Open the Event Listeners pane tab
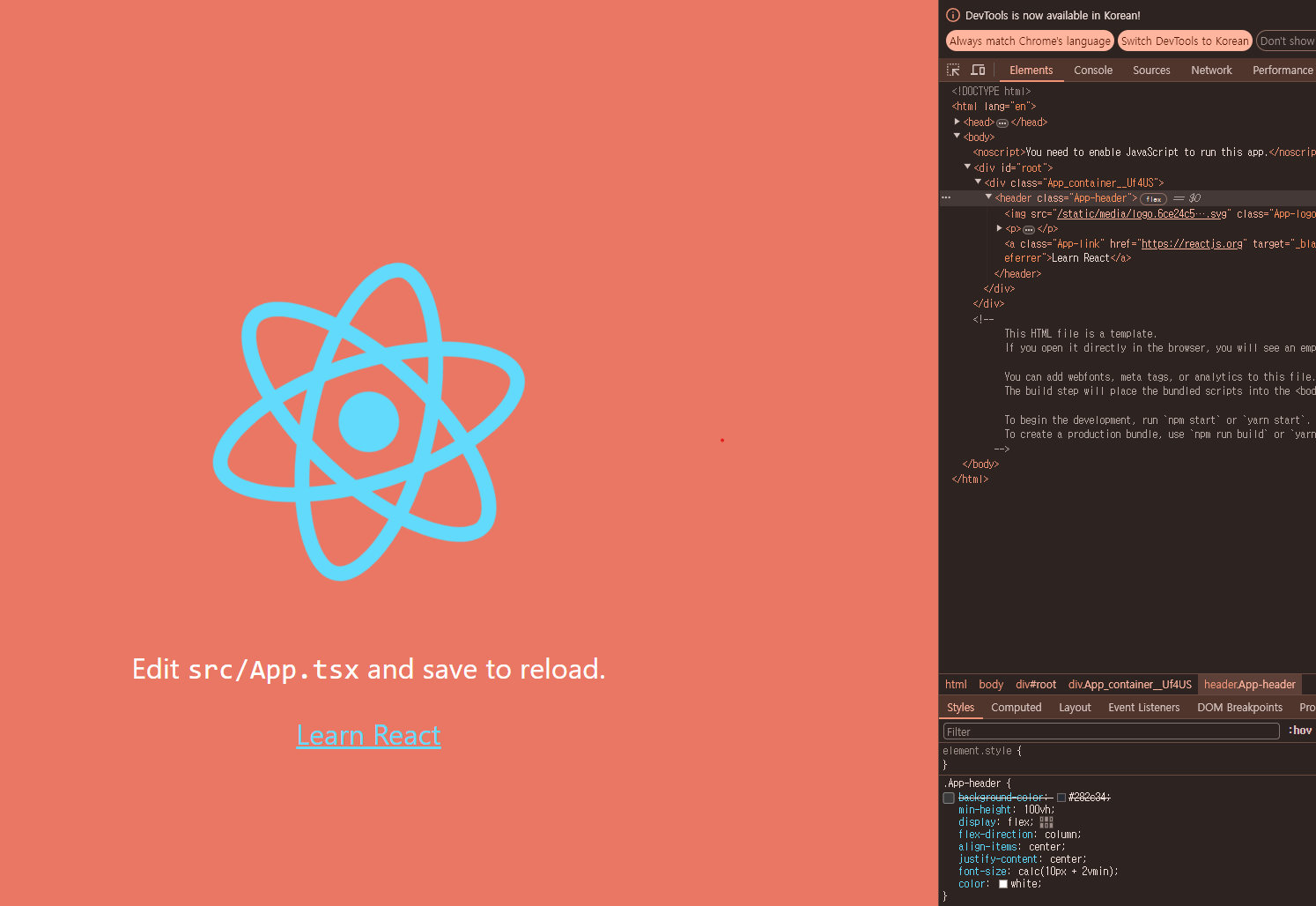Screen dimensions: 1316x906 coord(1143,708)
